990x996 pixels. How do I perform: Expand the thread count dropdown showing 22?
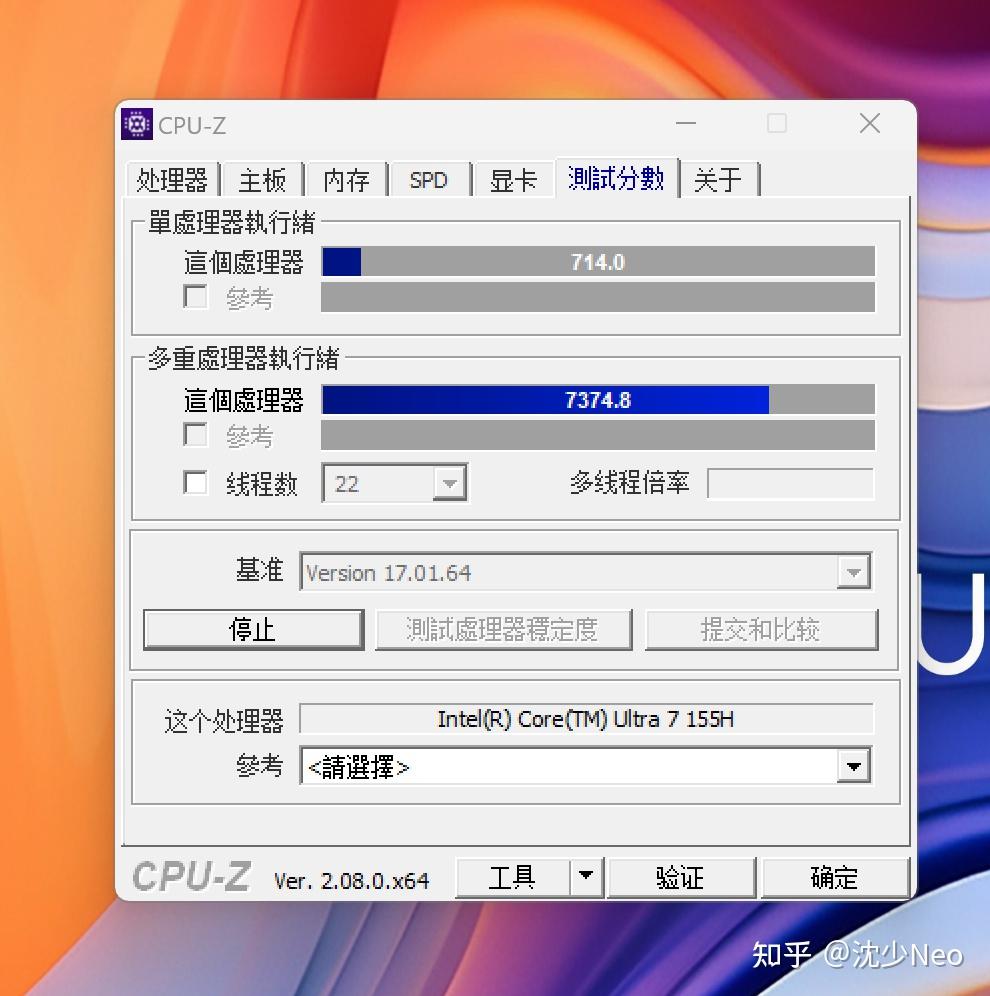coord(450,483)
